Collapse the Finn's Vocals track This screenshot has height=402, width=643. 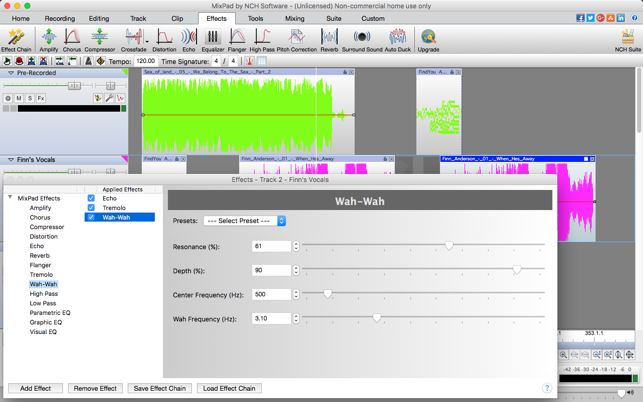[x=11, y=159]
